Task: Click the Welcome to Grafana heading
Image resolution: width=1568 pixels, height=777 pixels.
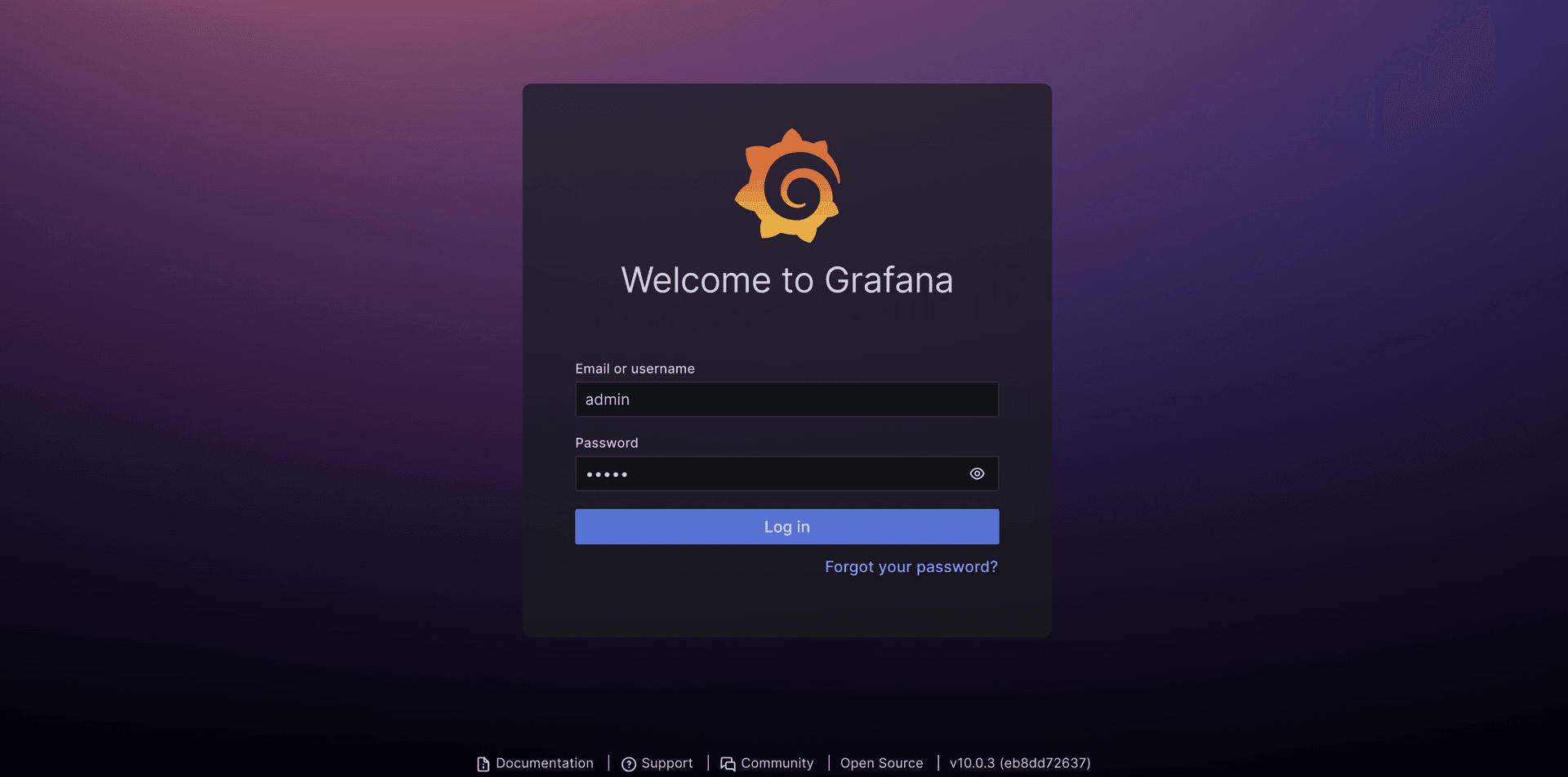Action: (786, 280)
